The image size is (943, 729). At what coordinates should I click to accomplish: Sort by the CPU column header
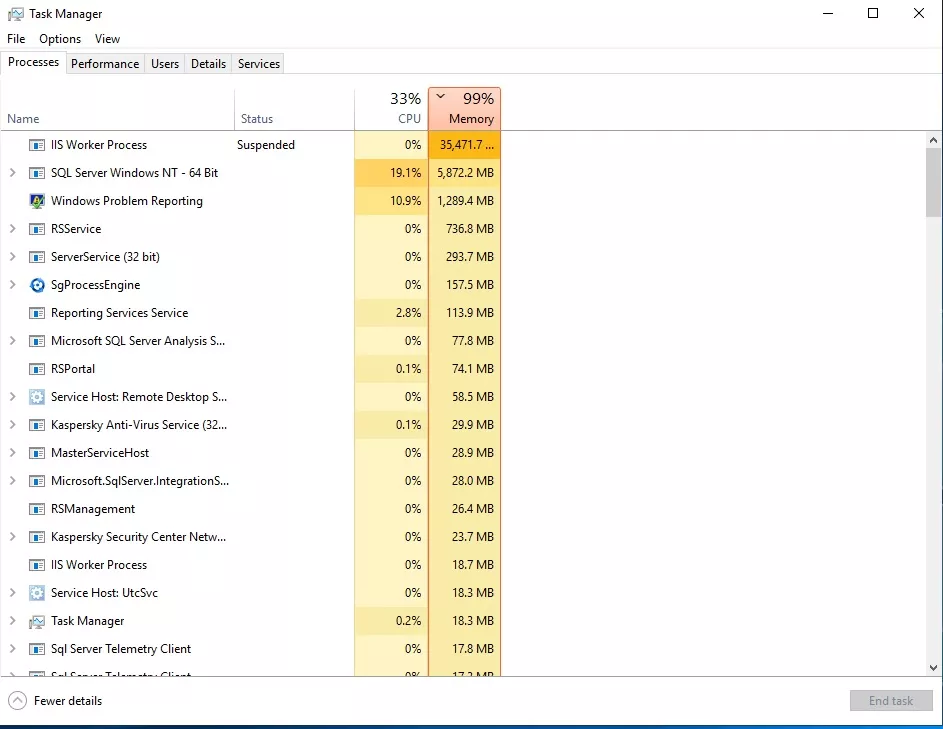[392, 109]
